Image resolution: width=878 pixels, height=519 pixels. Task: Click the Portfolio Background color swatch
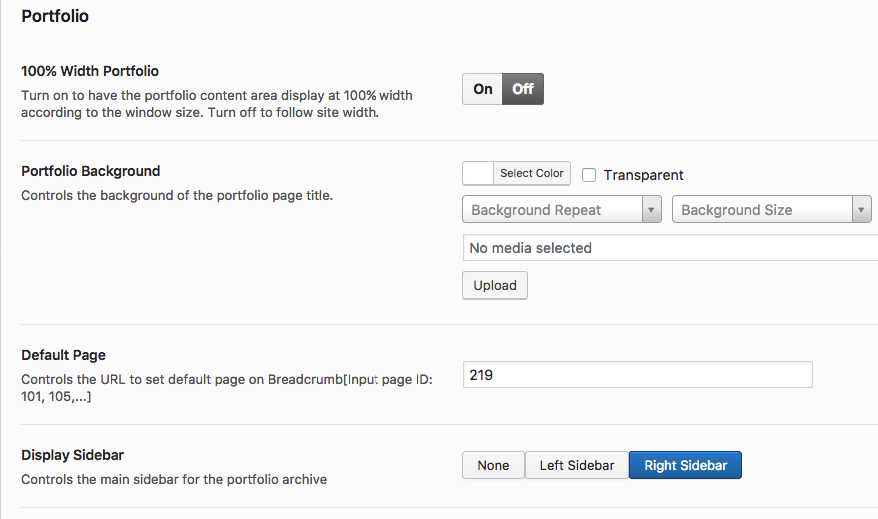coord(479,173)
